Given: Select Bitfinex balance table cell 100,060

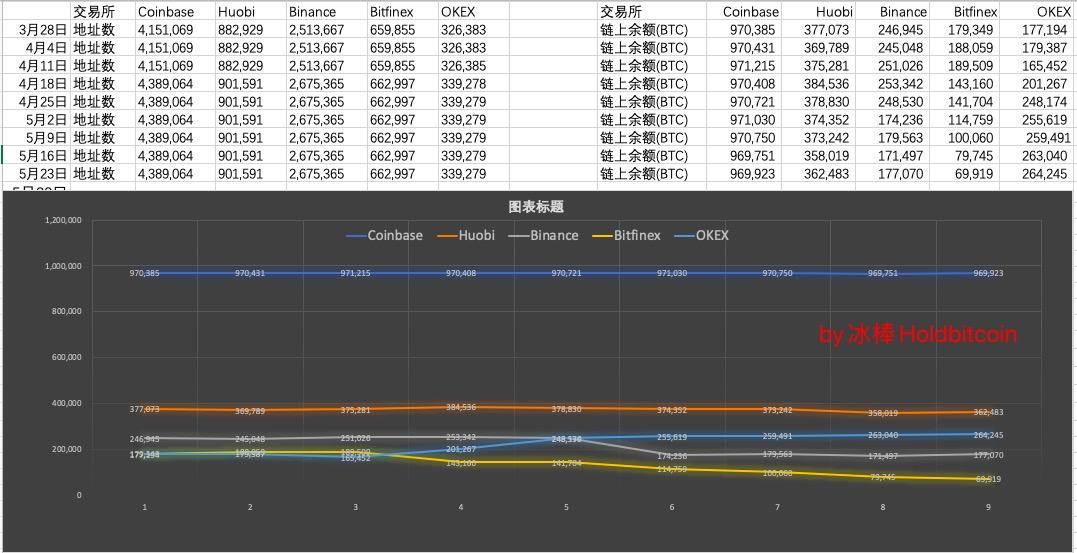Looking at the screenshot, I should click(966, 137).
